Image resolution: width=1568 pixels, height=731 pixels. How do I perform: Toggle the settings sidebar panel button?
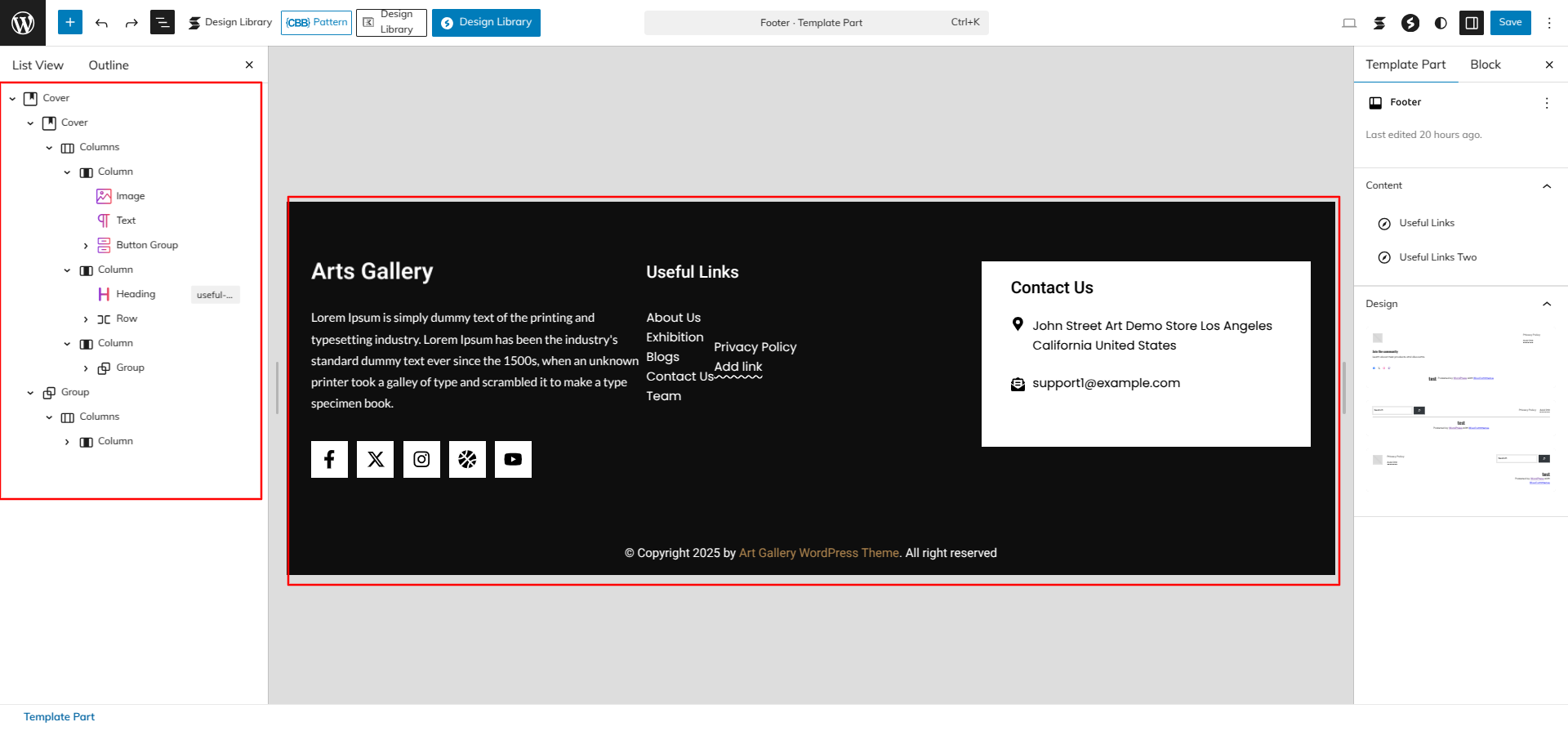1472,23
